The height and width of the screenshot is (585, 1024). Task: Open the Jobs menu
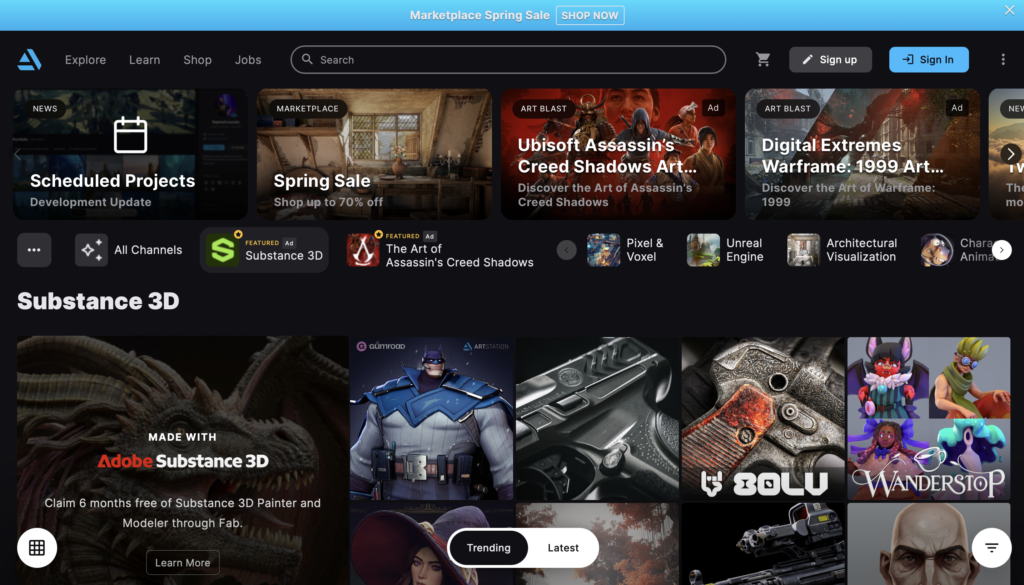point(248,59)
